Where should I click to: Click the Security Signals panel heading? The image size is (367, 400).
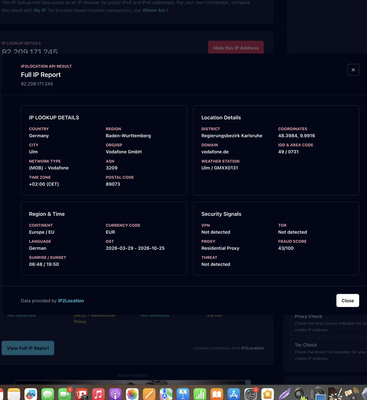pos(221,214)
